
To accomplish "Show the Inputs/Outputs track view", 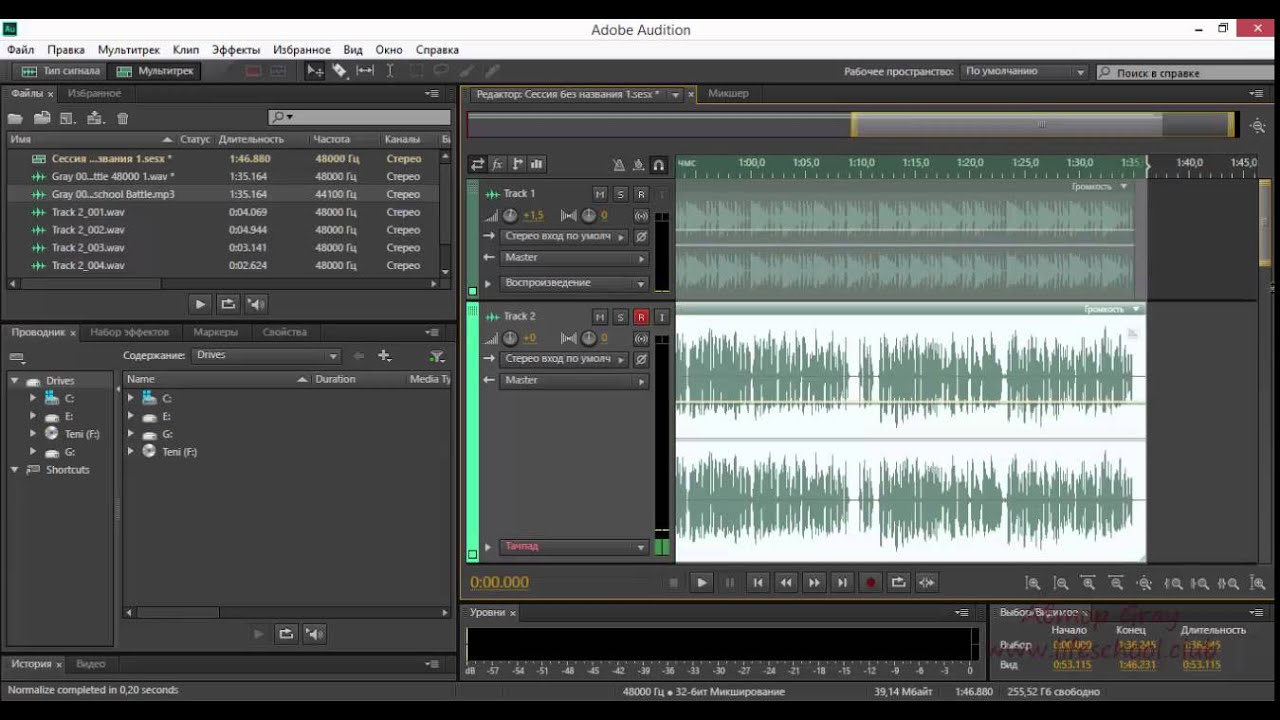I will point(477,164).
